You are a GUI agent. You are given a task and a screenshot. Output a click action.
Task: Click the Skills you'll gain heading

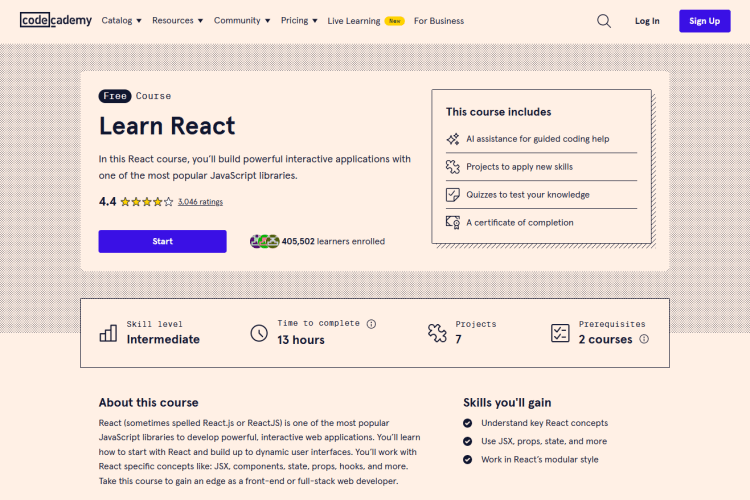507,403
